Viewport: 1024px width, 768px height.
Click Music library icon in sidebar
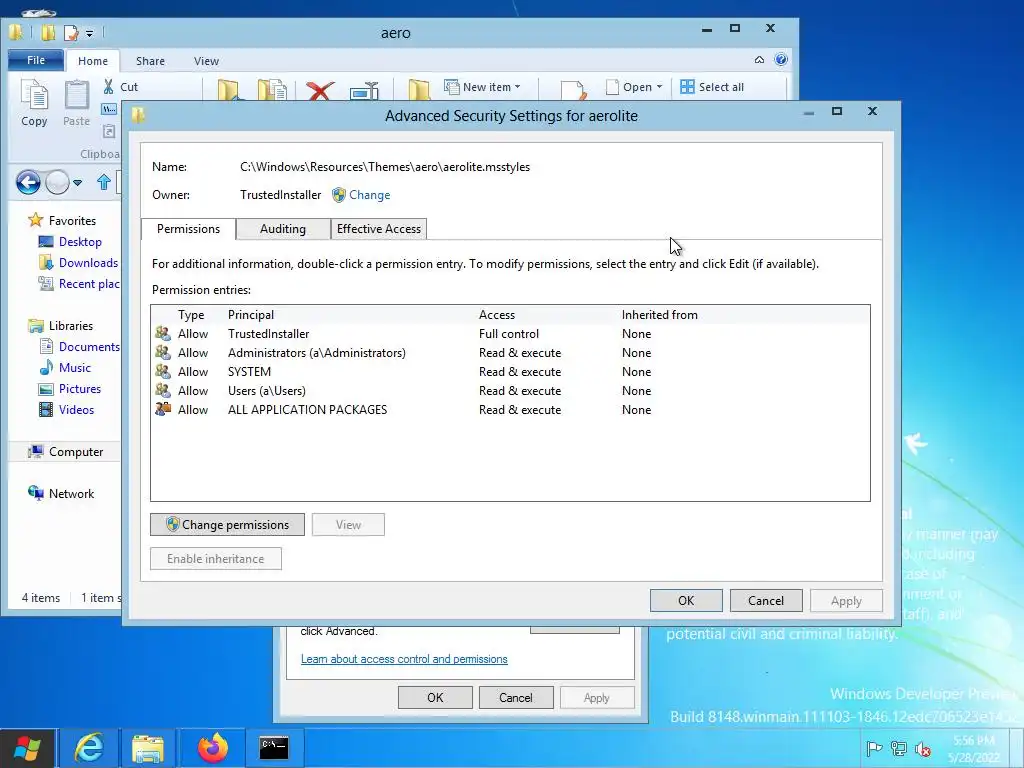(46, 368)
